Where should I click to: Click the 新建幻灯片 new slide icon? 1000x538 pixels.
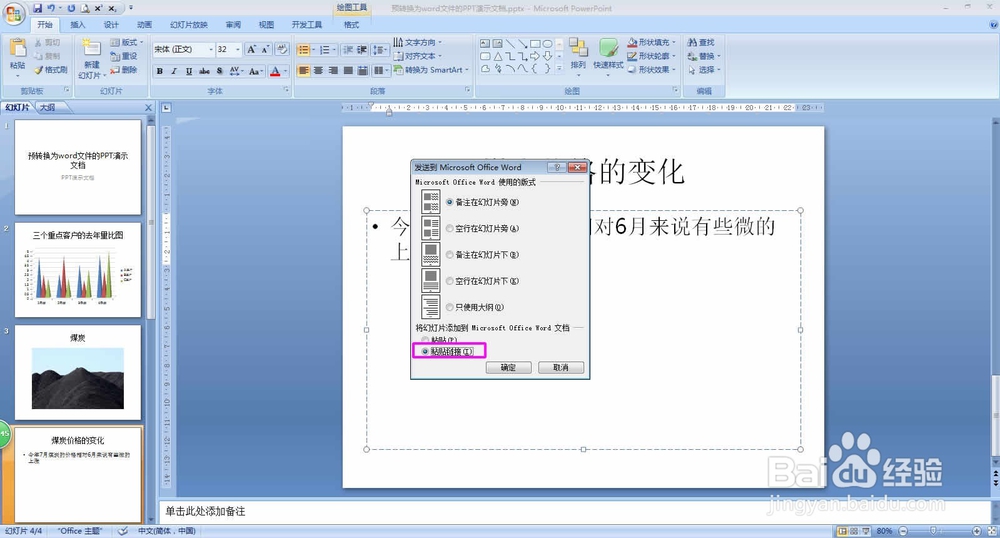tap(92, 48)
